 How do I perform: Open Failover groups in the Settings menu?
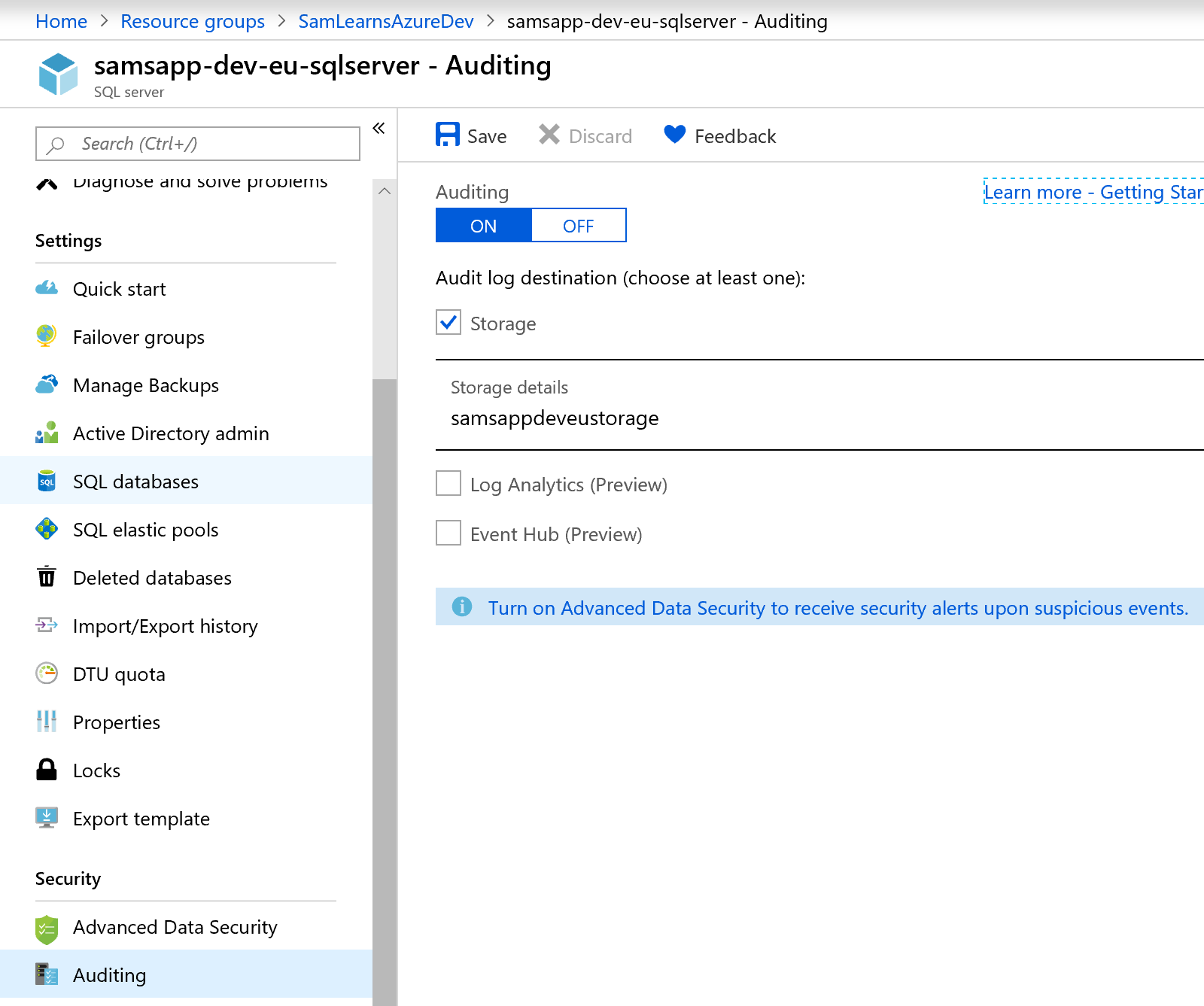(x=138, y=337)
